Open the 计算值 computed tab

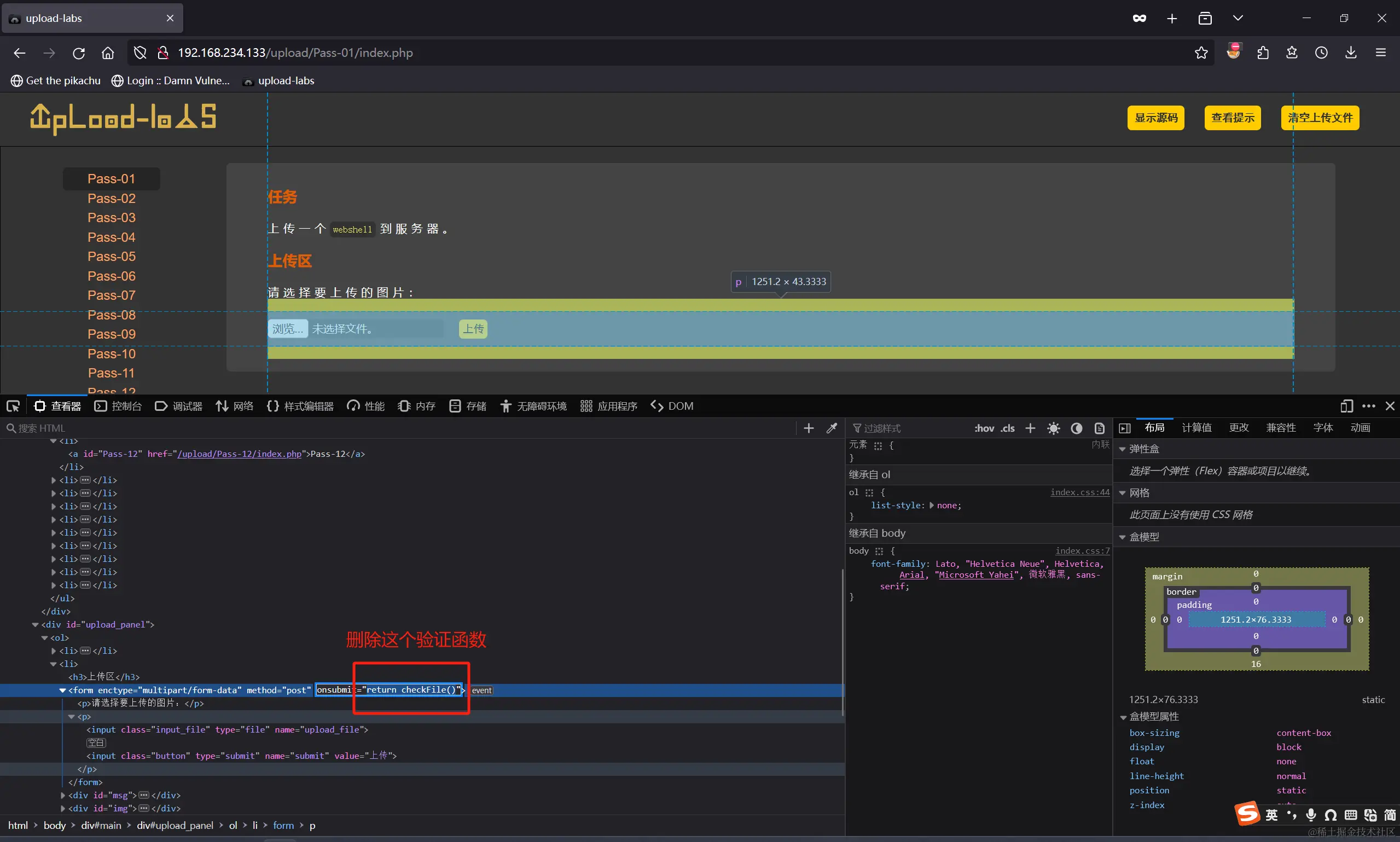pos(1196,427)
